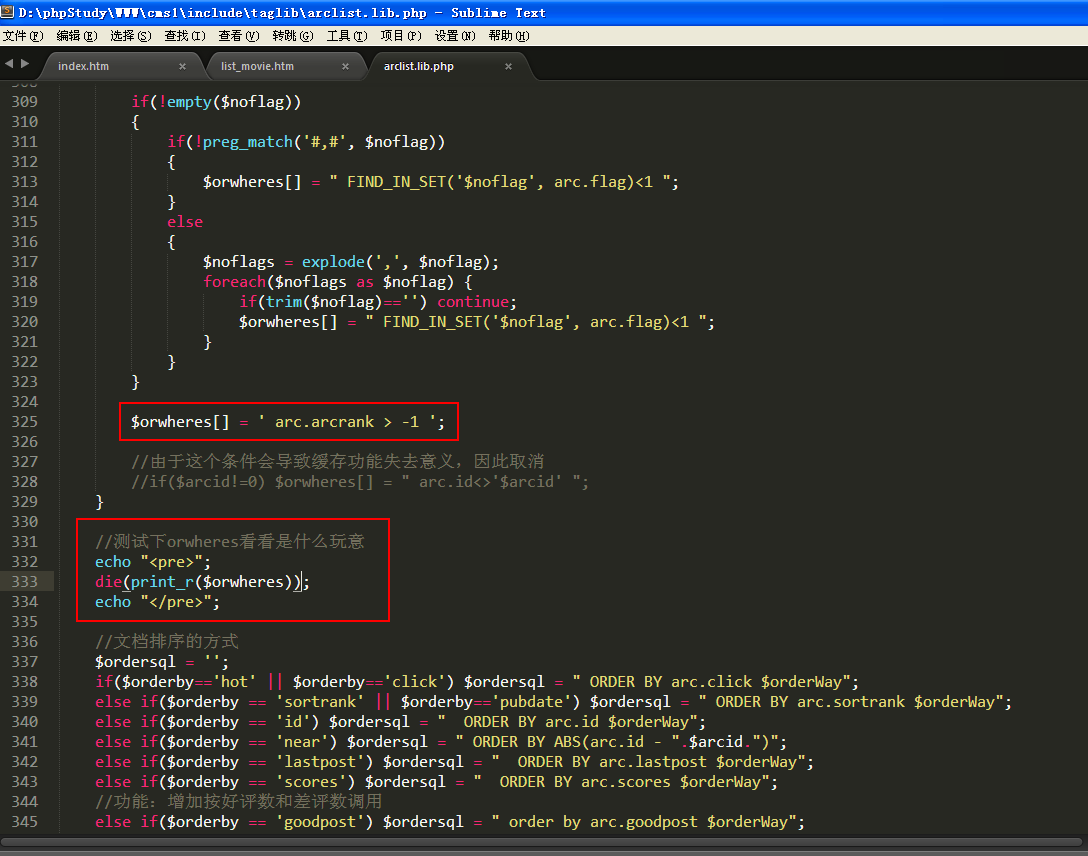Screen dimensions: 1088x856
Task: Click the preg_match function name
Action: (x=248, y=142)
